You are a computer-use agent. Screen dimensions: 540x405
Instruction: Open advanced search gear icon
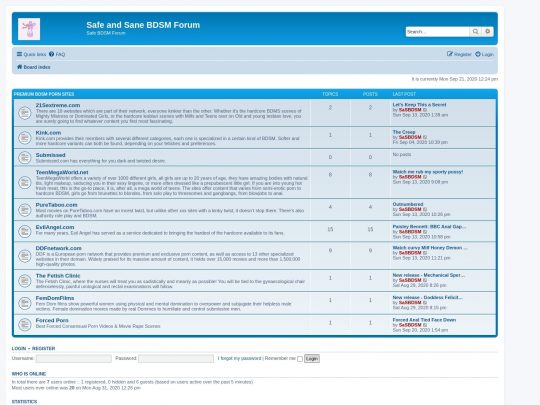pyautogui.click(x=488, y=32)
